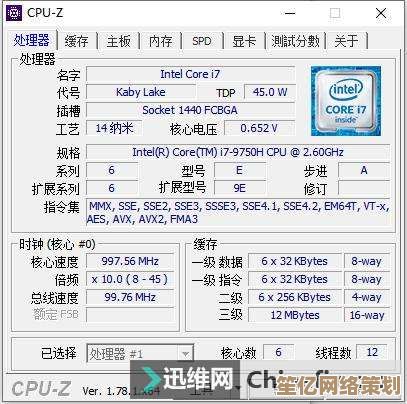Go to the SPD tab
This screenshot has height=404, width=407.
202,41
